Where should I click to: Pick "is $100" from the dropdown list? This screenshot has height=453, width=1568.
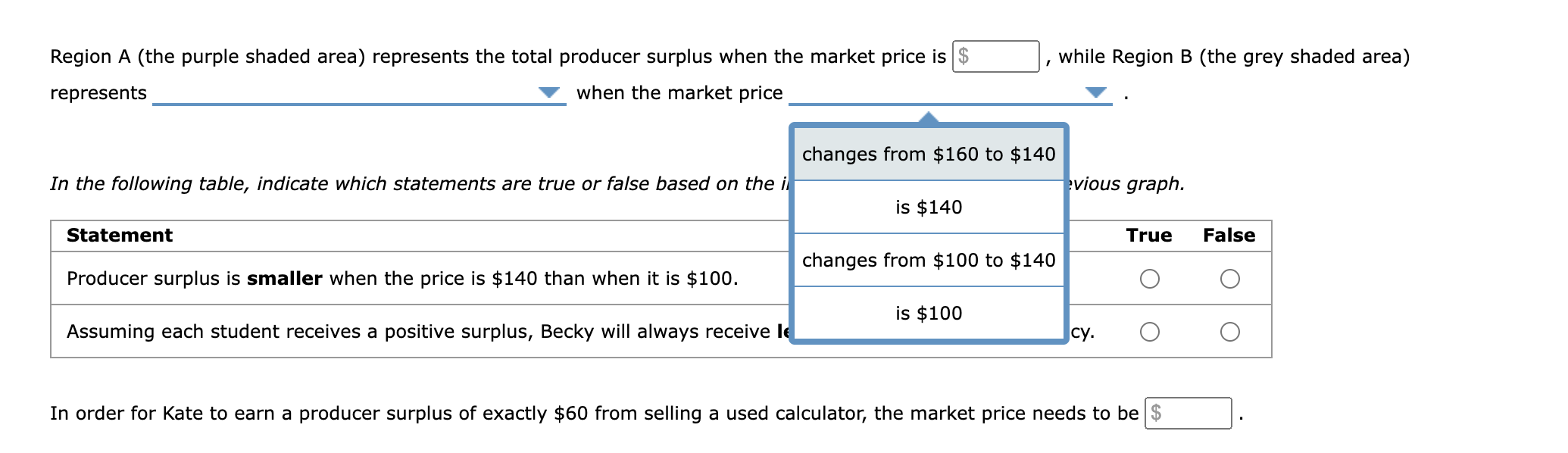coord(929,313)
